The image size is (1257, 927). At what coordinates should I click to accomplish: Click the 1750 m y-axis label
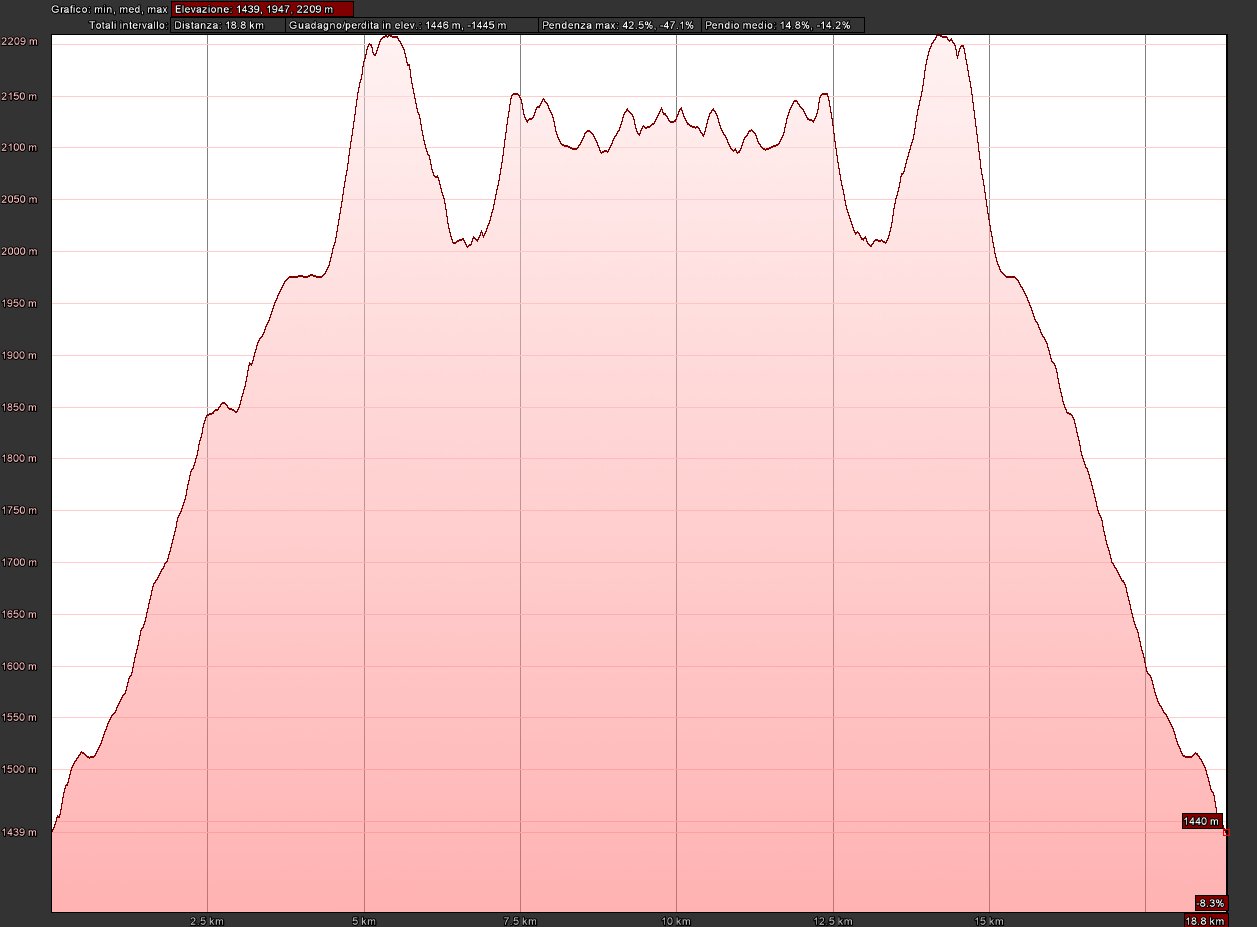[x=19, y=511]
